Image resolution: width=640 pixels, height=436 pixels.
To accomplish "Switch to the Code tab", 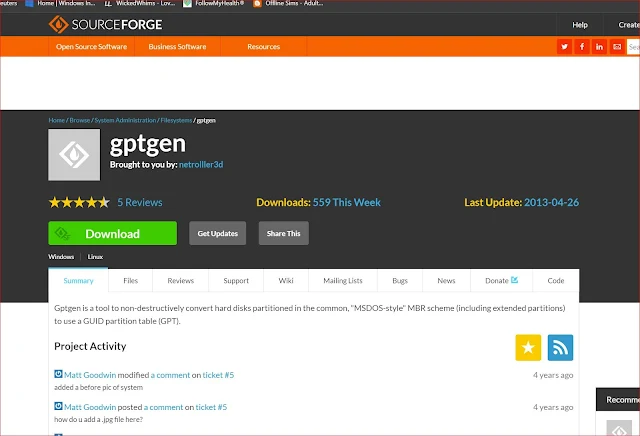I will coord(556,280).
